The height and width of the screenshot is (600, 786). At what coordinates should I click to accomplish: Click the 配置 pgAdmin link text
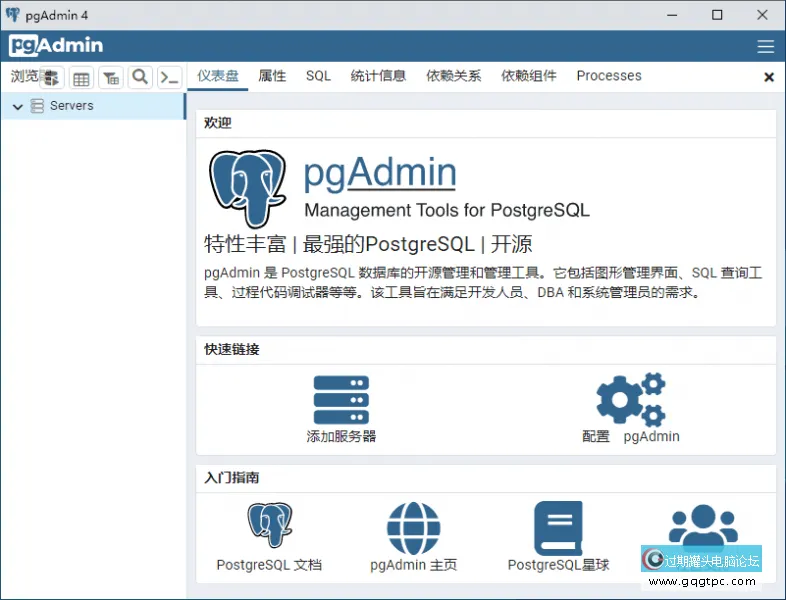[x=631, y=436]
